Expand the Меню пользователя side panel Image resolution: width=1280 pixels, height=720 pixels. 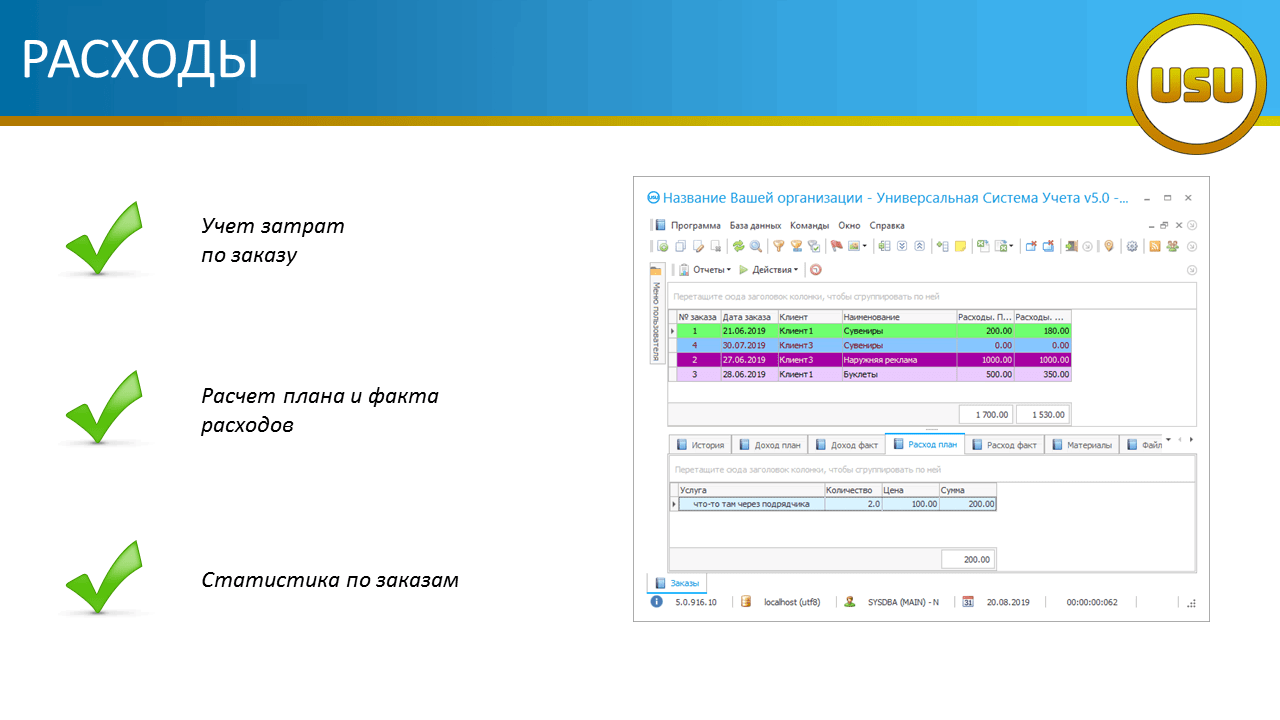(657, 322)
